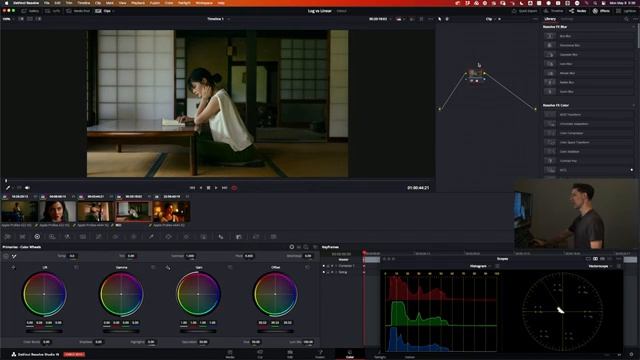Screen dimensions: 640x360
Task: Pick black point beside Lift wheel
Action: click(13, 268)
